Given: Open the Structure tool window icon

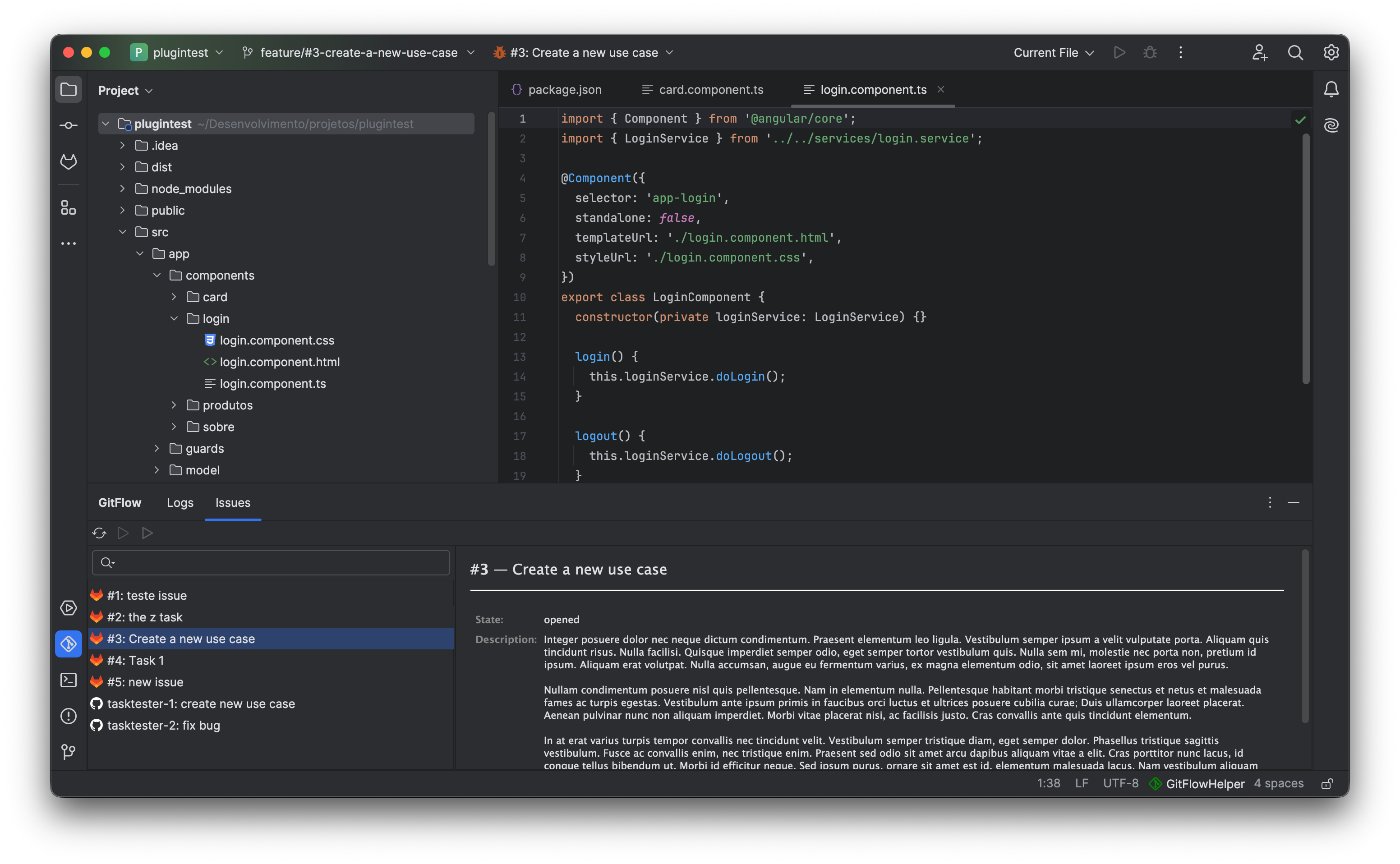Looking at the screenshot, I should tap(69, 207).
